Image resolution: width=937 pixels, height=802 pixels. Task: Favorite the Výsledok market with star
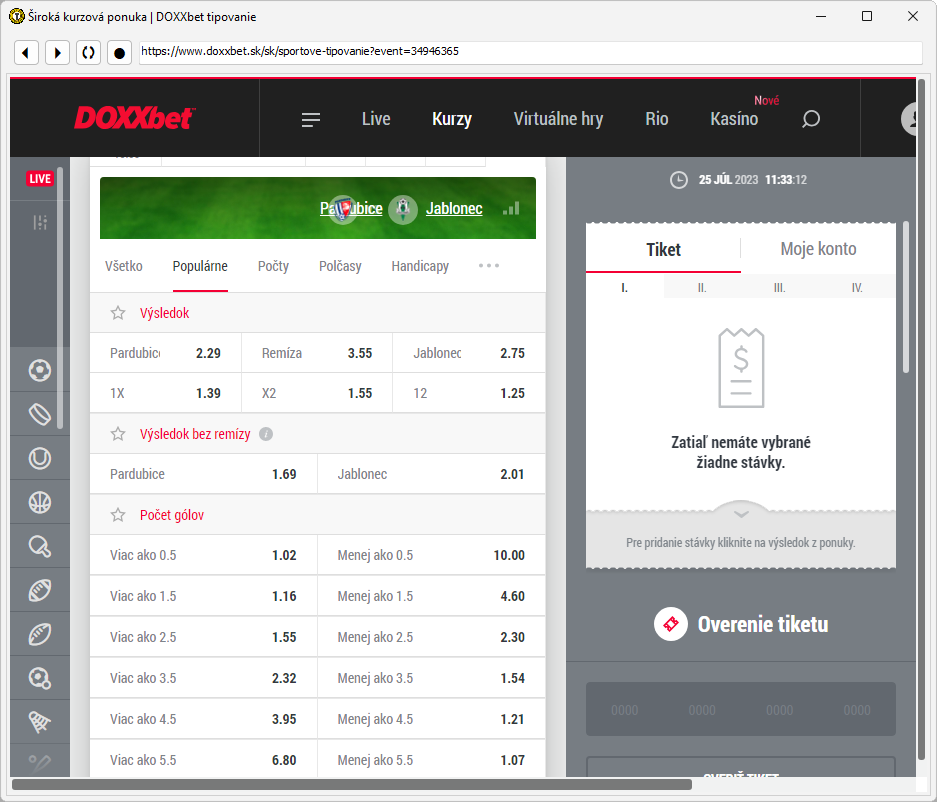pos(118,313)
